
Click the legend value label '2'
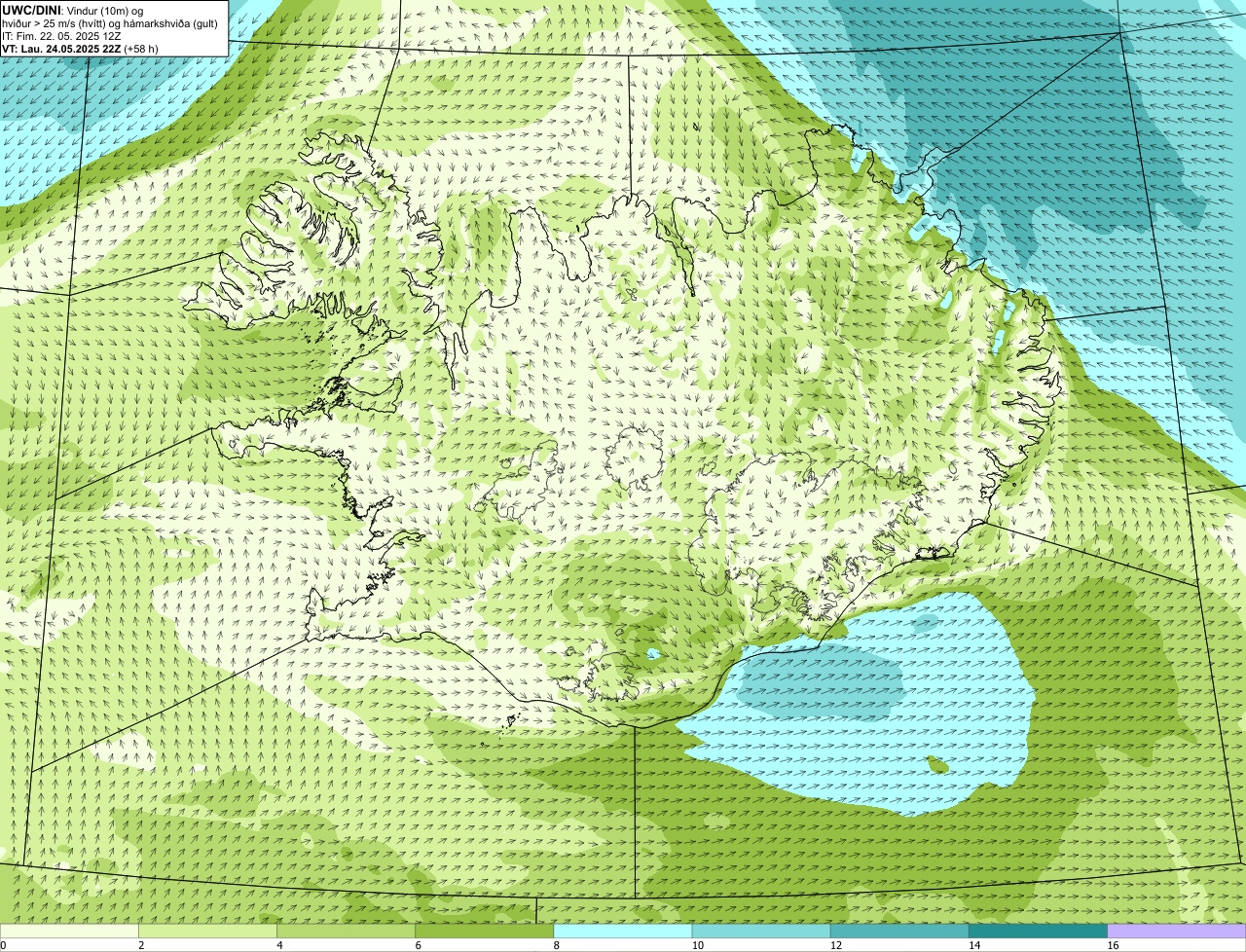141,945
